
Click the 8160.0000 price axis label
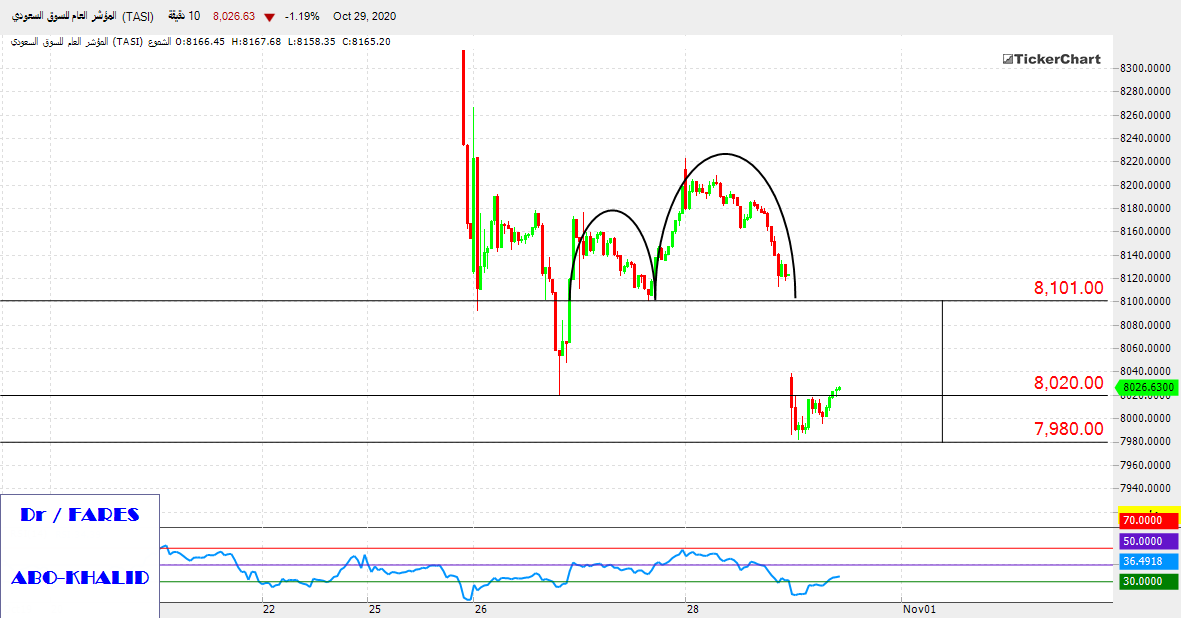point(1145,232)
